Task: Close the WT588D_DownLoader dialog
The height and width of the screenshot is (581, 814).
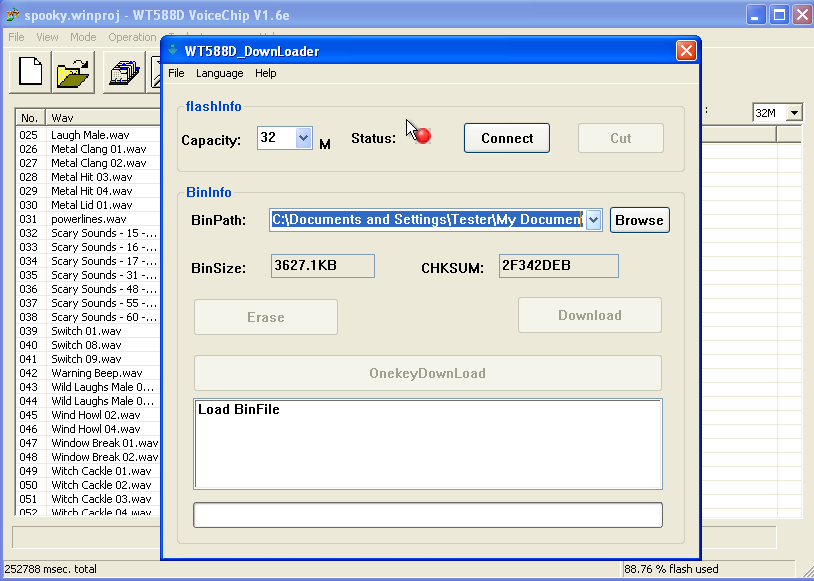Action: (686, 51)
